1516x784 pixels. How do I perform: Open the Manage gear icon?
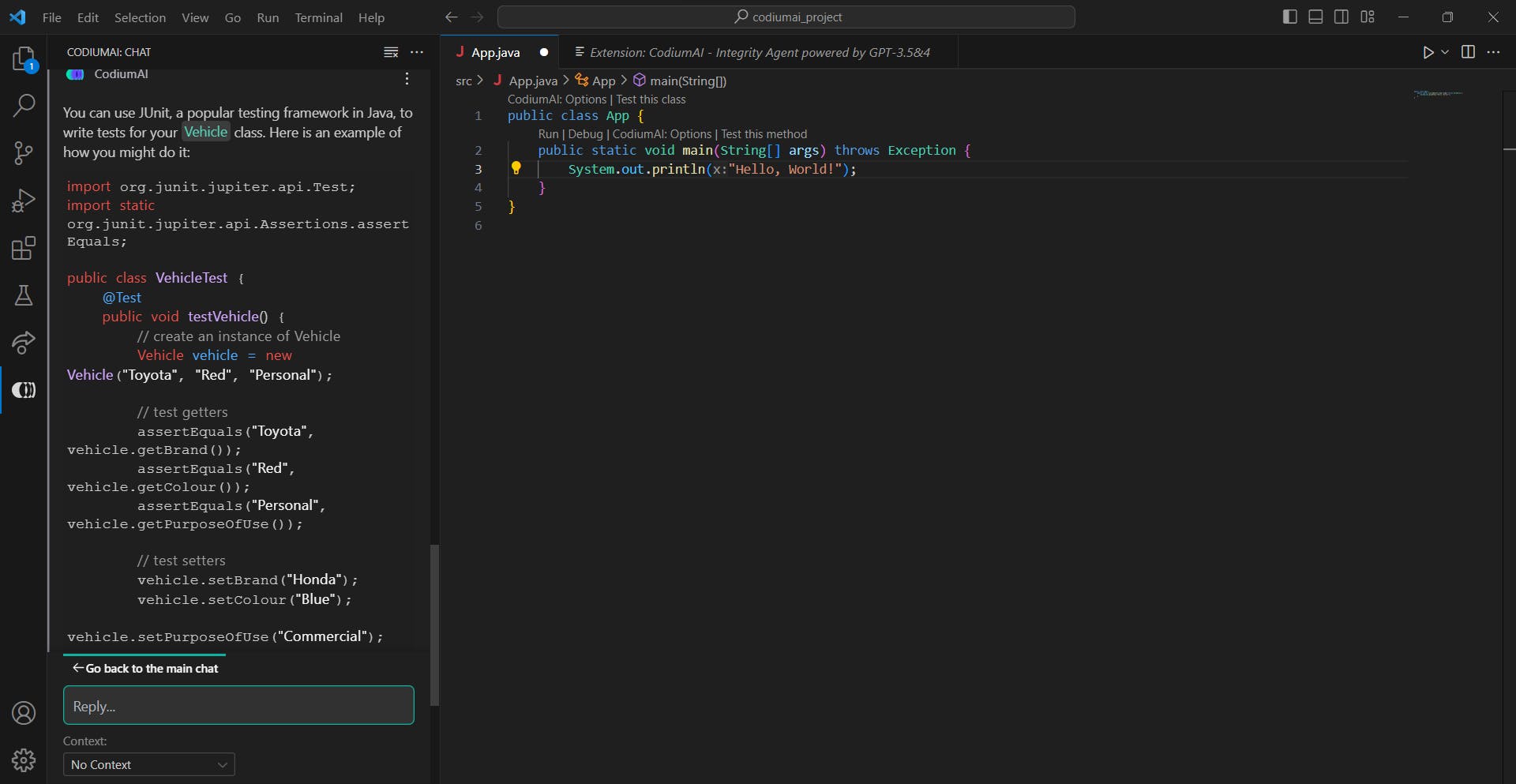pyautogui.click(x=24, y=760)
